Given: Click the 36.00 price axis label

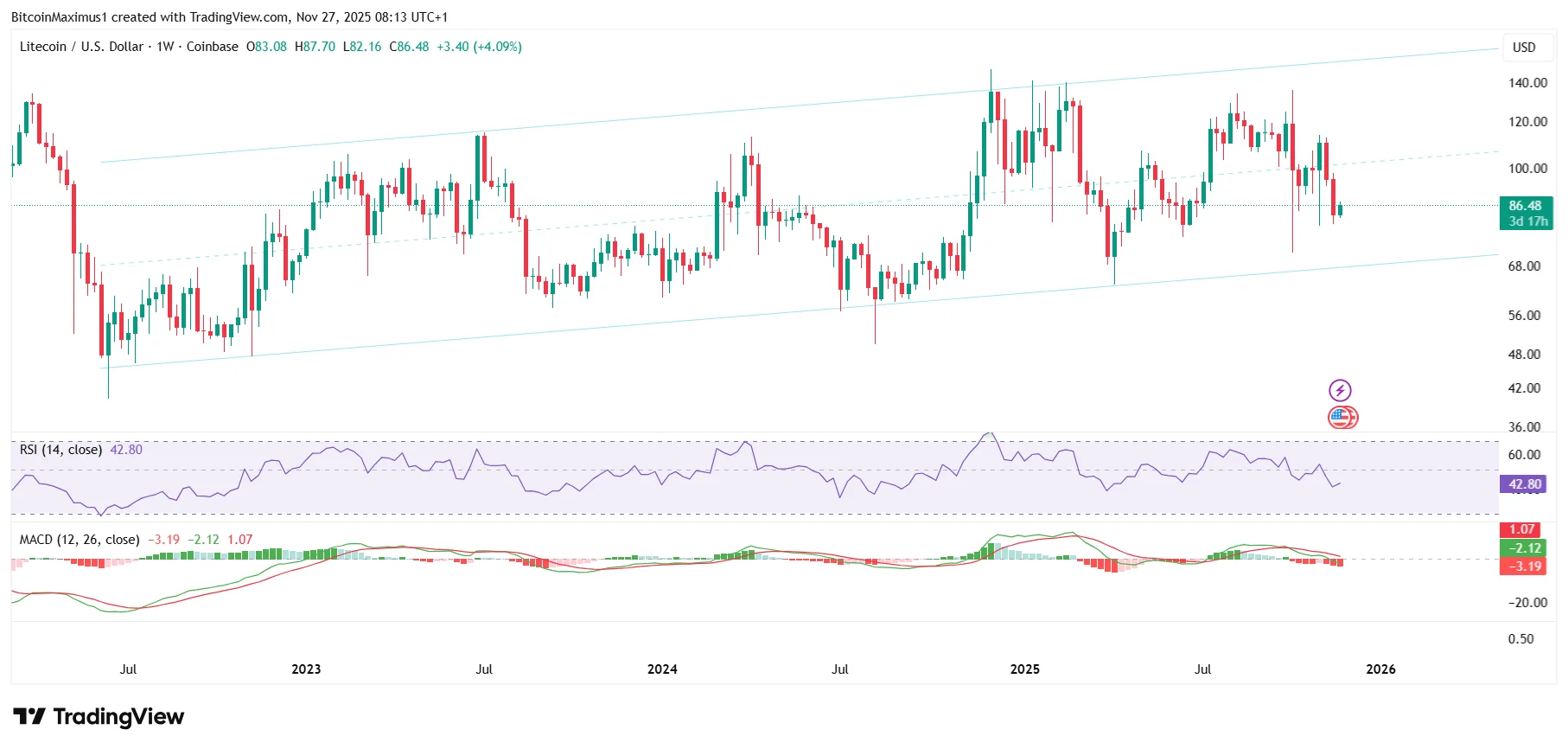Looking at the screenshot, I should (x=1524, y=427).
